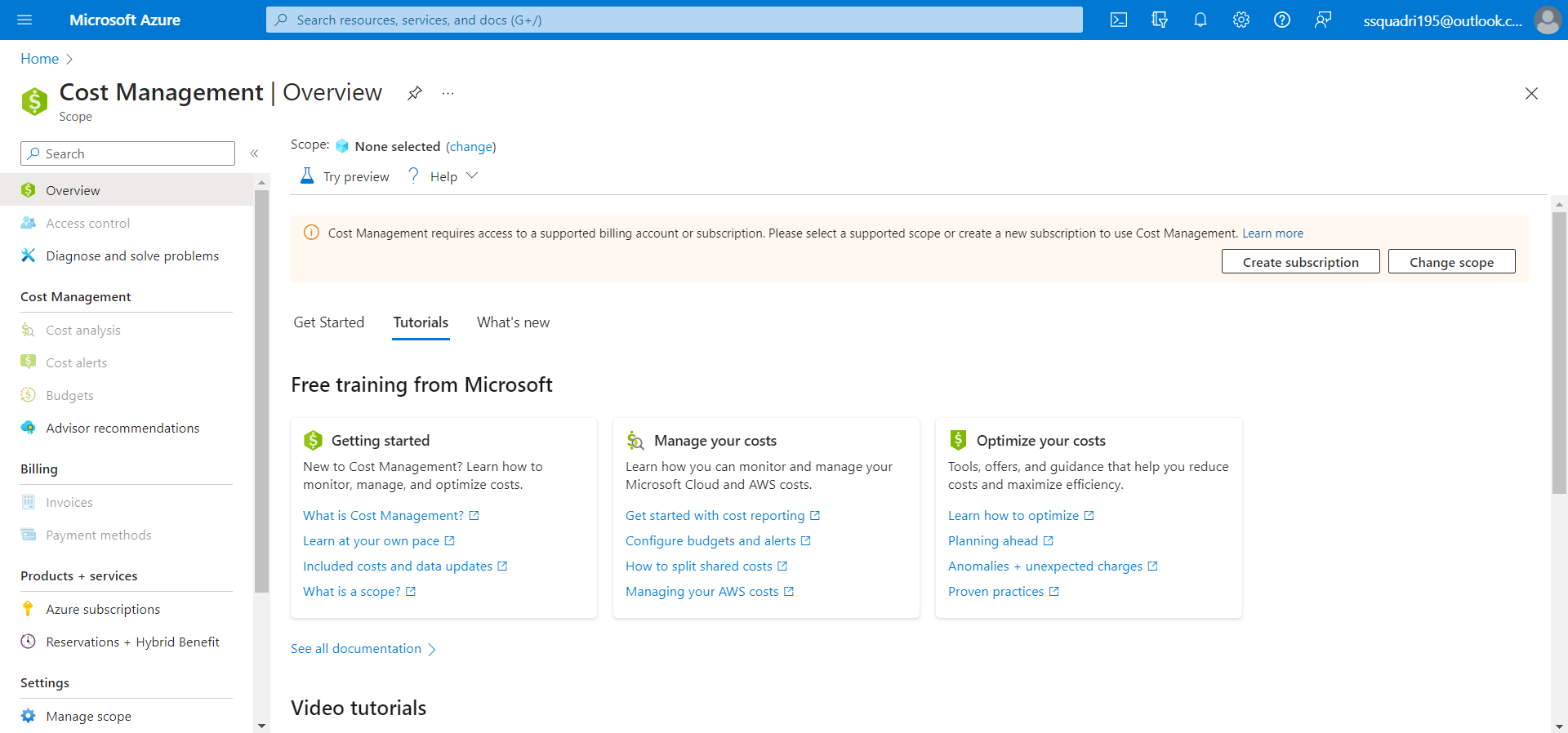
Task: Switch to the Get Started tab
Action: (x=329, y=322)
